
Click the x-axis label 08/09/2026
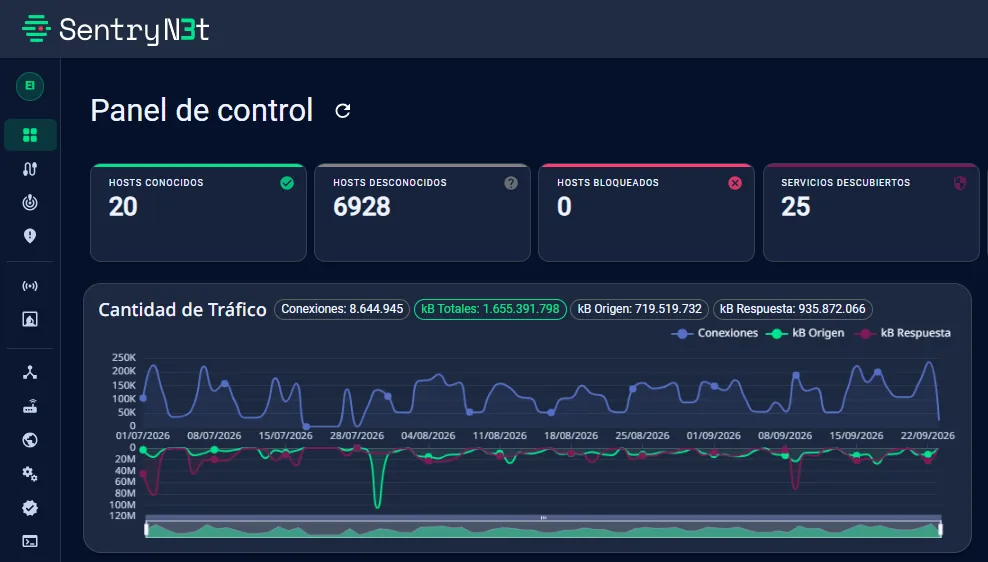[784, 436]
